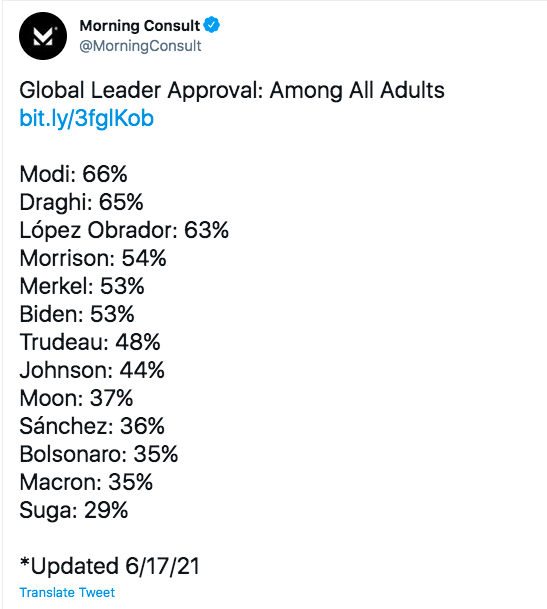Click the Morrison: 54% line
Screen dimensions: 547x609
pos(93,258)
